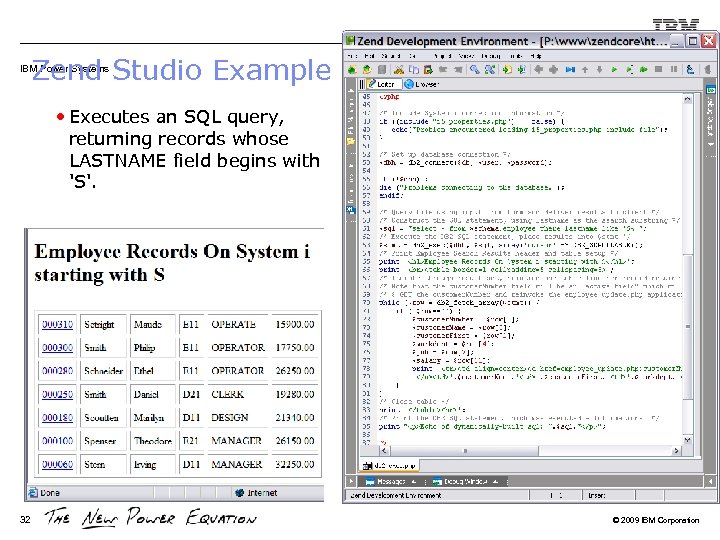Expand the Messages panel arrow
Viewport: 720px width, 540px height.
click(414, 481)
